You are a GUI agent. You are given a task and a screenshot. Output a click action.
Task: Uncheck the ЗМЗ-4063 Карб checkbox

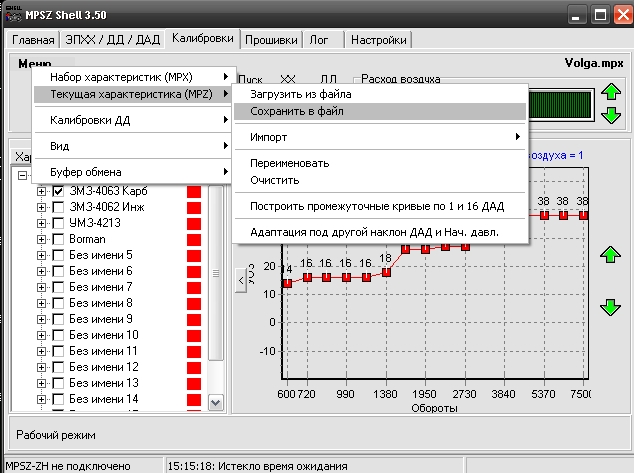click(x=58, y=191)
